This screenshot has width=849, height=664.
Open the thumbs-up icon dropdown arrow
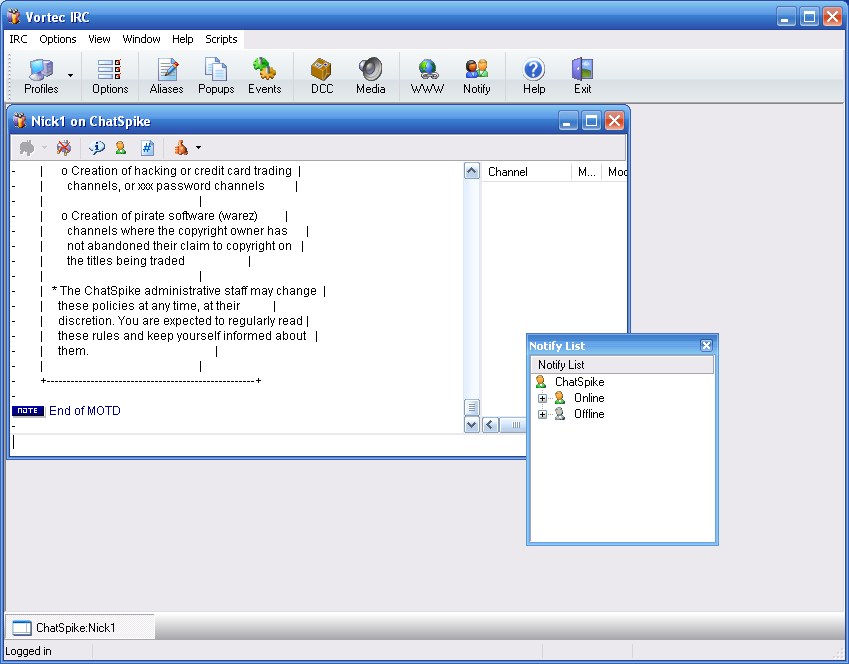(198, 148)
